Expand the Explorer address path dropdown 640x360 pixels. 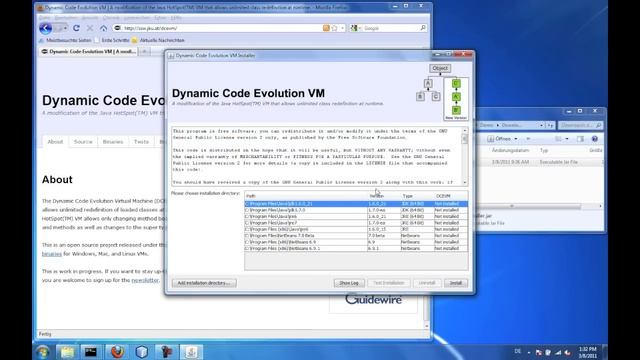[541, 125]
